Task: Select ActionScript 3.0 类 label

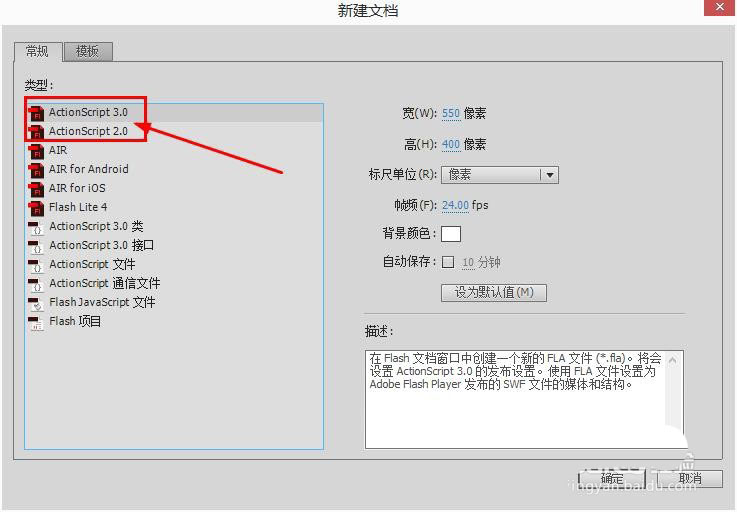Action: click(96, 226)
